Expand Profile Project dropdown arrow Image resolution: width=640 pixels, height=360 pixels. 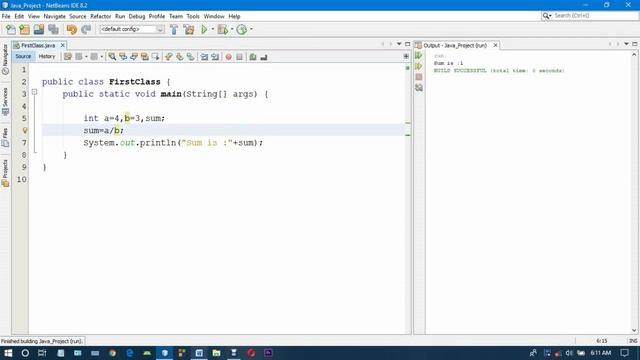pyautogui.click(x=251, y=29)
